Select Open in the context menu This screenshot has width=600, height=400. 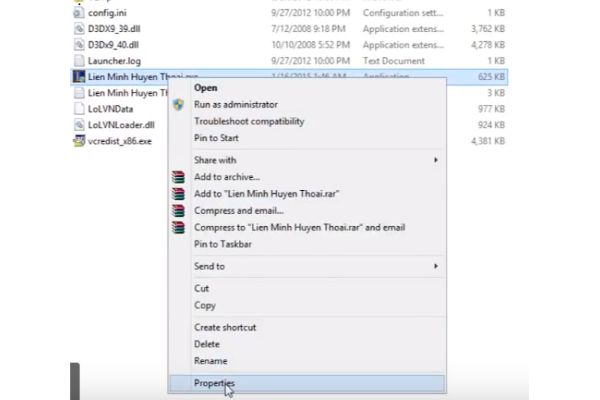click(205, 88)
